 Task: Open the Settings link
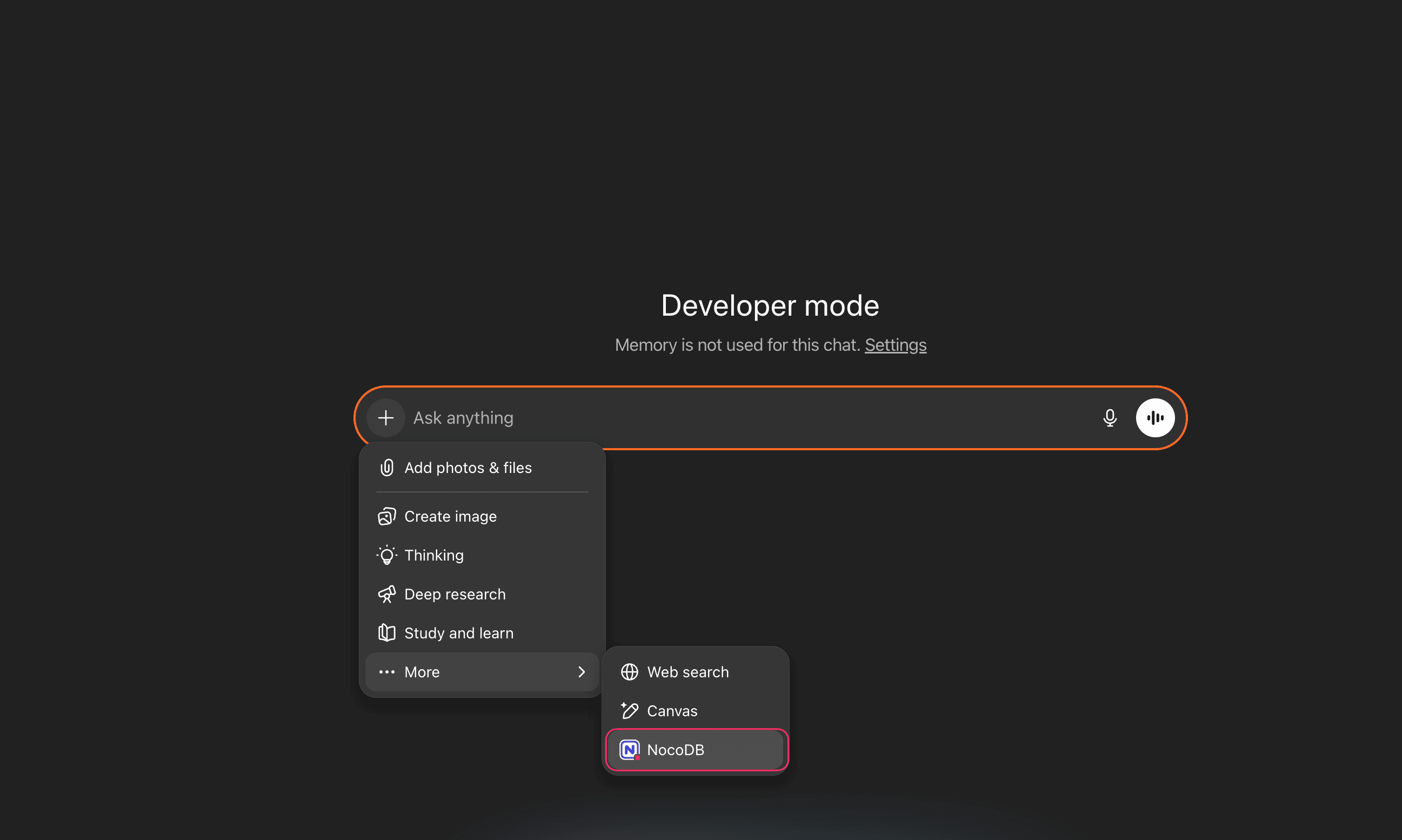895,345
